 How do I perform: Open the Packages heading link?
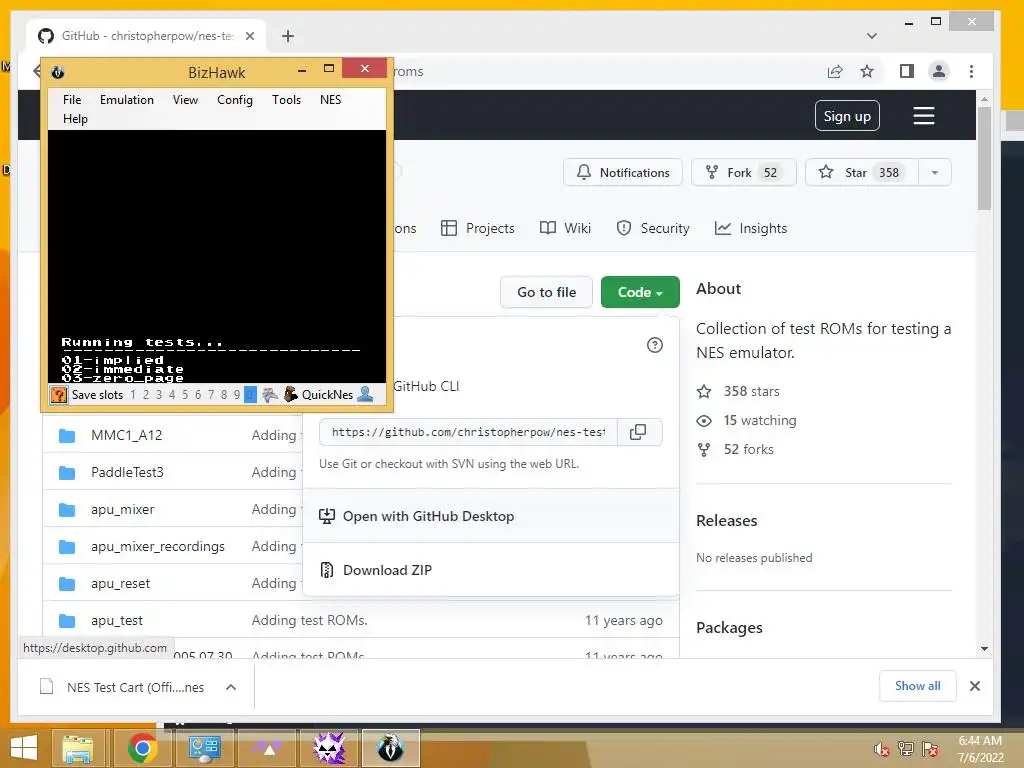point(729,628)
